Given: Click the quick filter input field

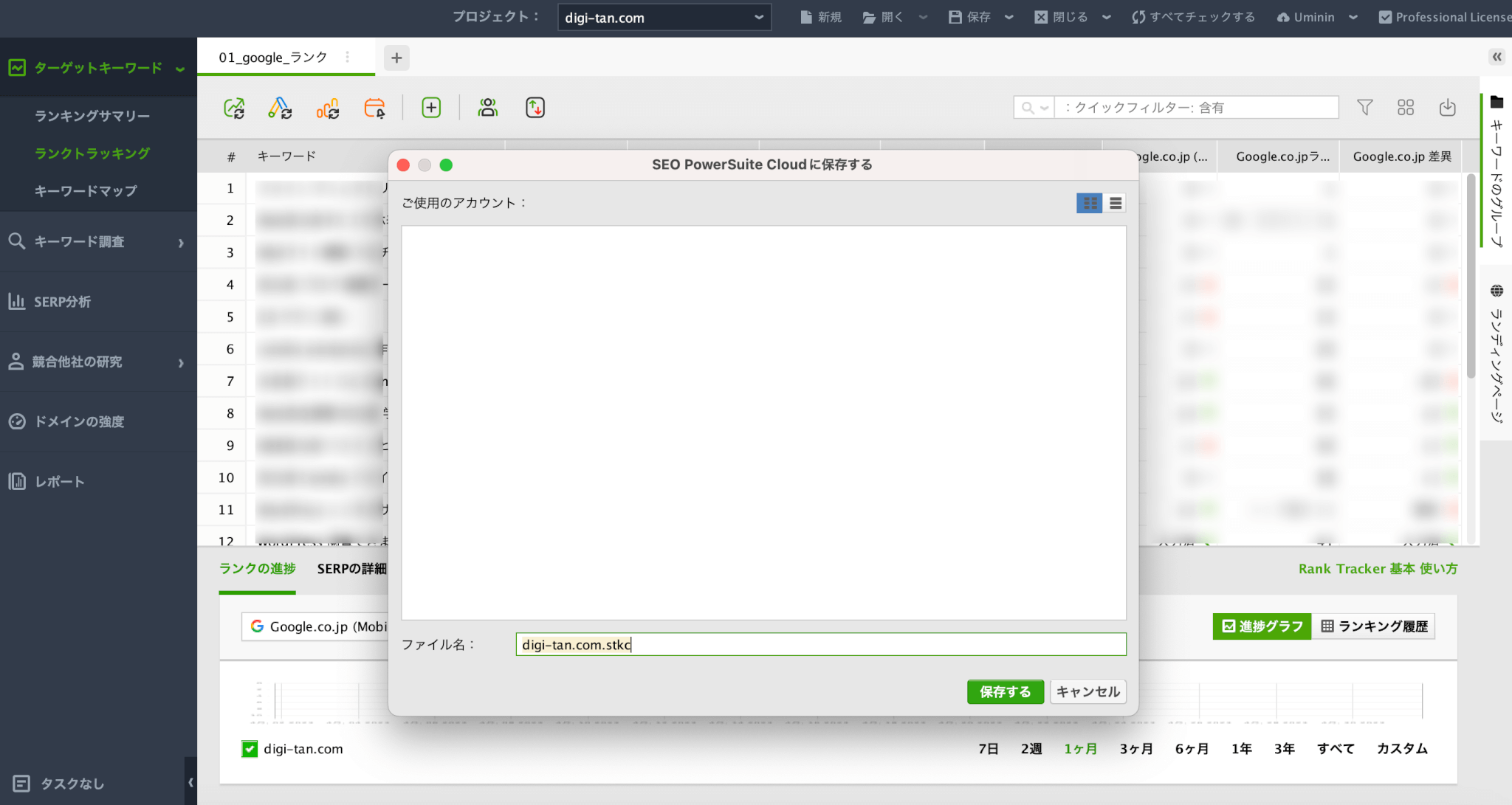Looking at the screenshot, I should (x=1196, y=108).
